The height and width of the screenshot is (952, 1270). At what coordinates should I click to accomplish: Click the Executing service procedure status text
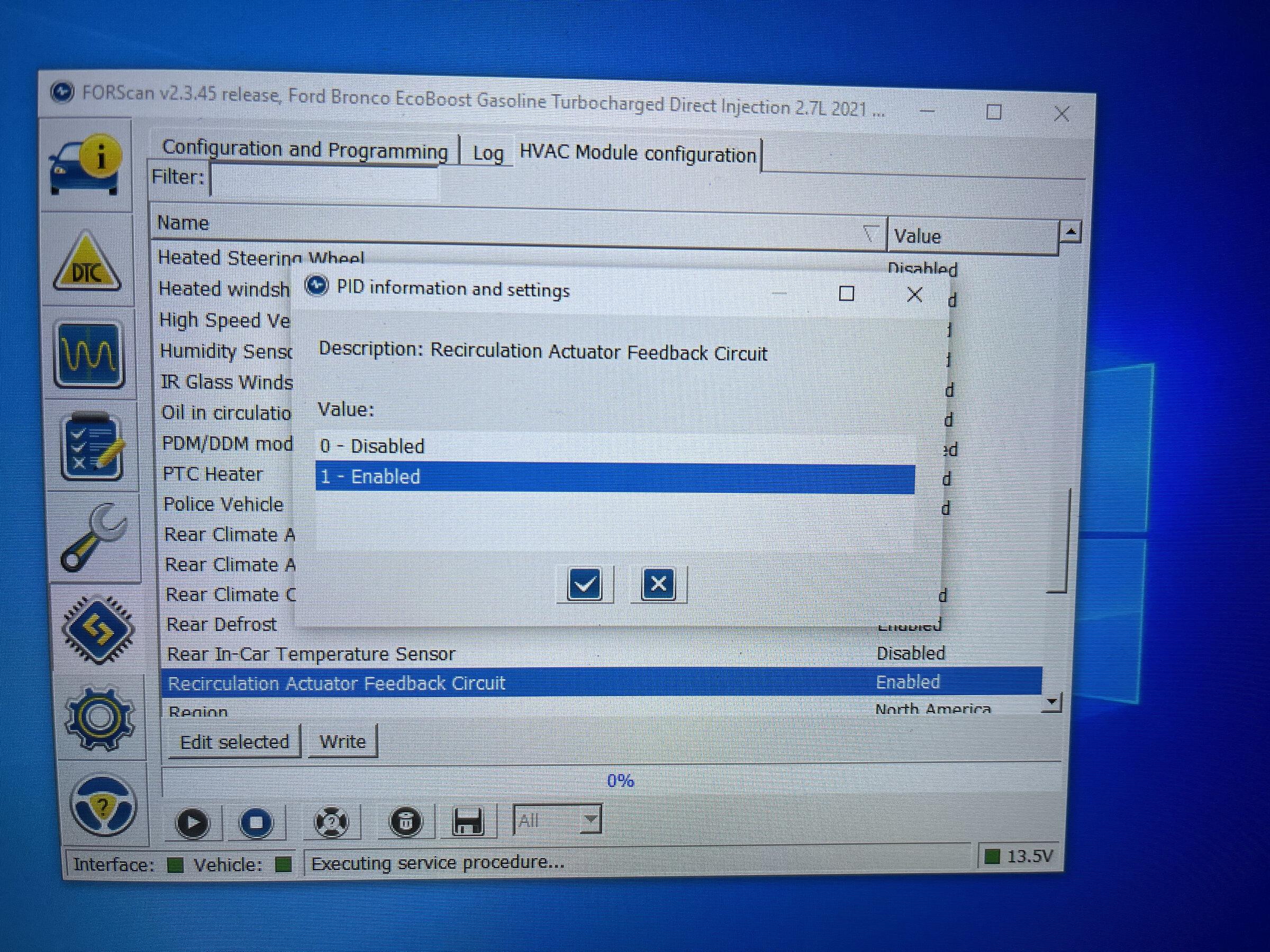click(x=438, y=863)
